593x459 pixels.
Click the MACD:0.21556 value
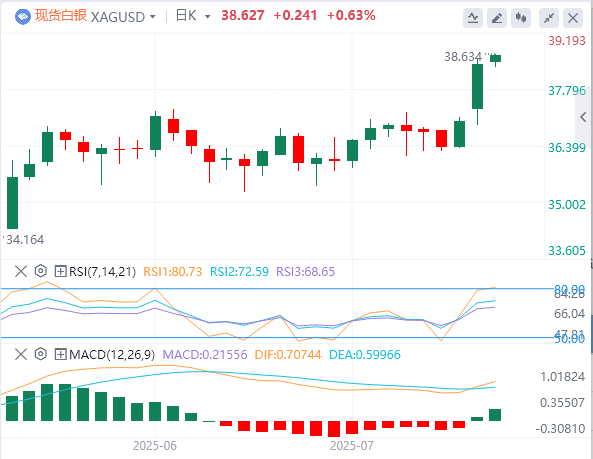pos(205,355)
